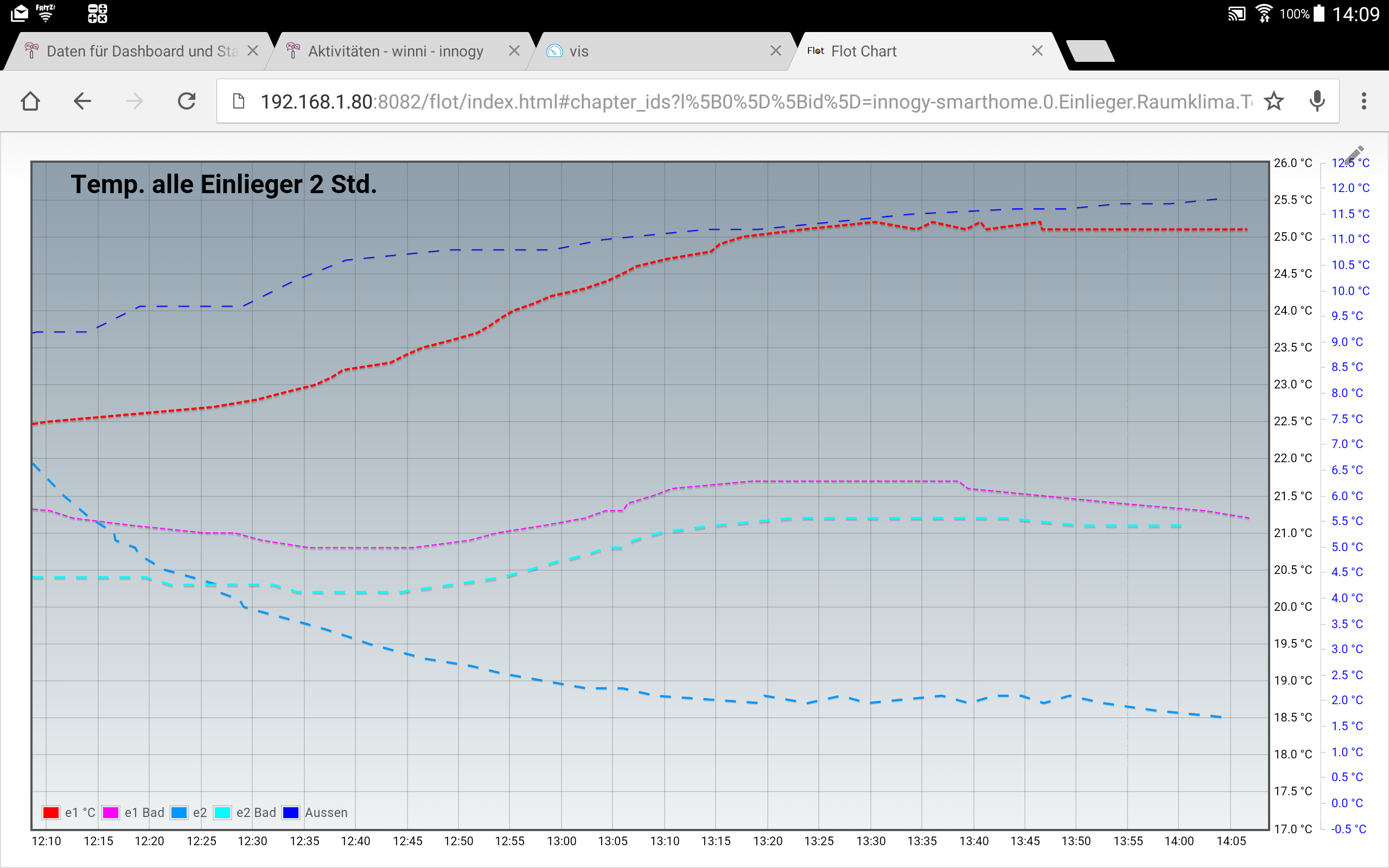Open the browser three-dot menu

click(1363, 101)
